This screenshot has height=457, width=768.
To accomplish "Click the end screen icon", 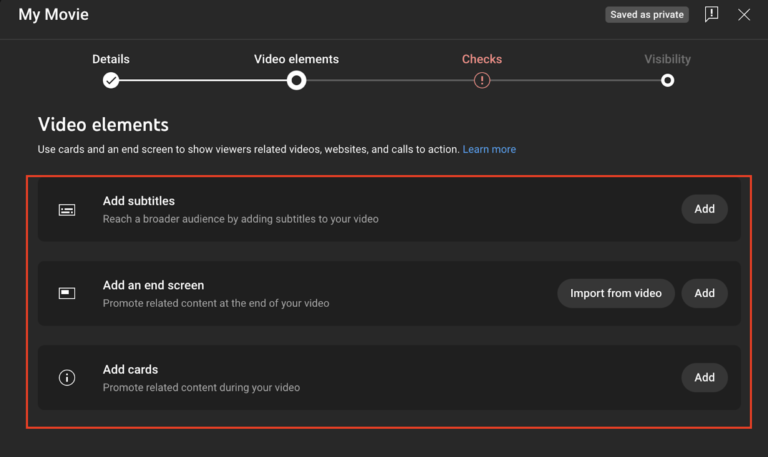I will [67, 293].
